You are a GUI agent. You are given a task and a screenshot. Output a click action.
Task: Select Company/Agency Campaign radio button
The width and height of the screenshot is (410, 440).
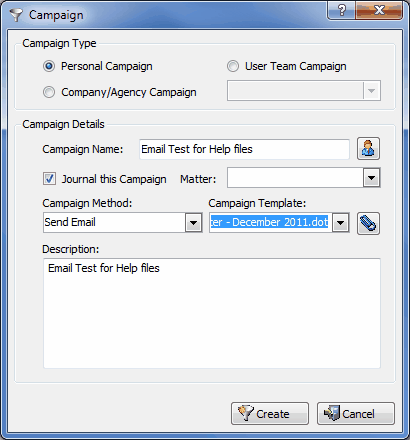pyautogui.click(x=49, y=92)
